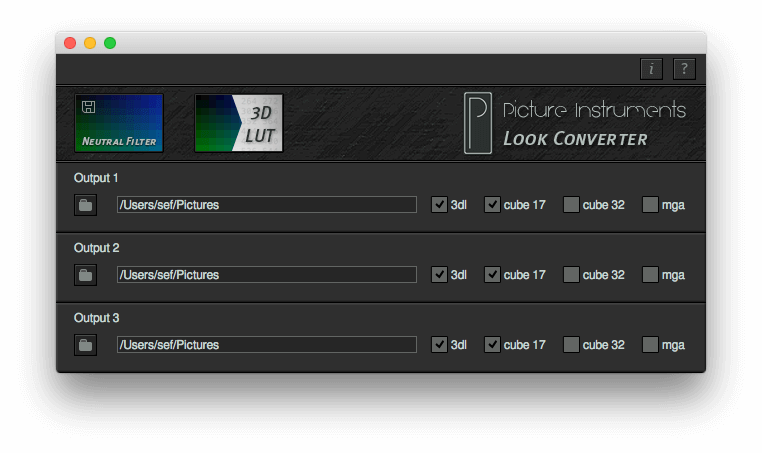Enable cube 32 for Output 1

click(572, 205)
